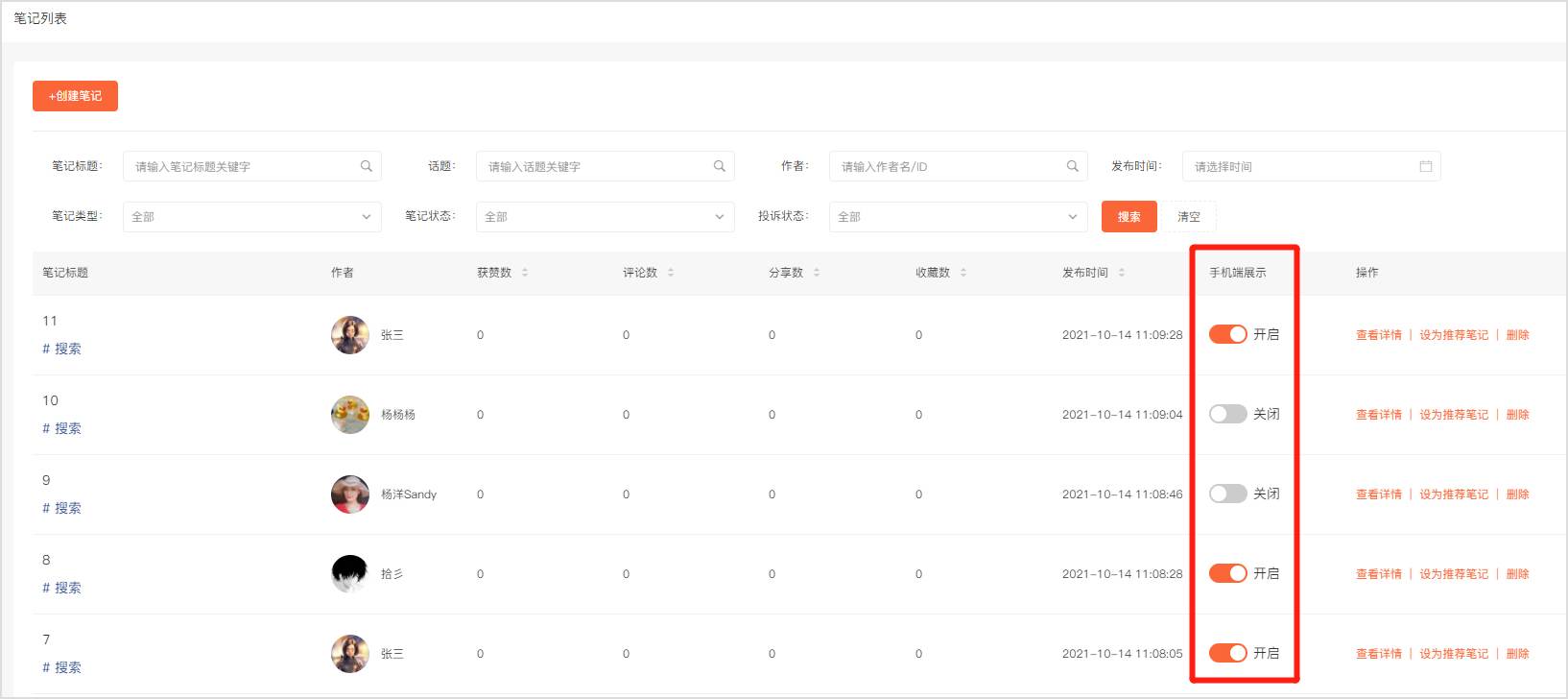Open 查看详情 for note 9

[x=1378, y=494]
